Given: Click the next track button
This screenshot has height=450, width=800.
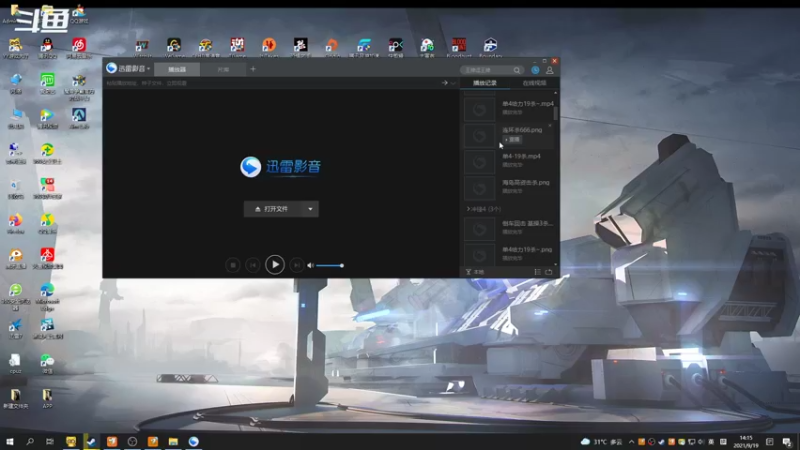Looking at the screenshot, I should pos(296,265).
